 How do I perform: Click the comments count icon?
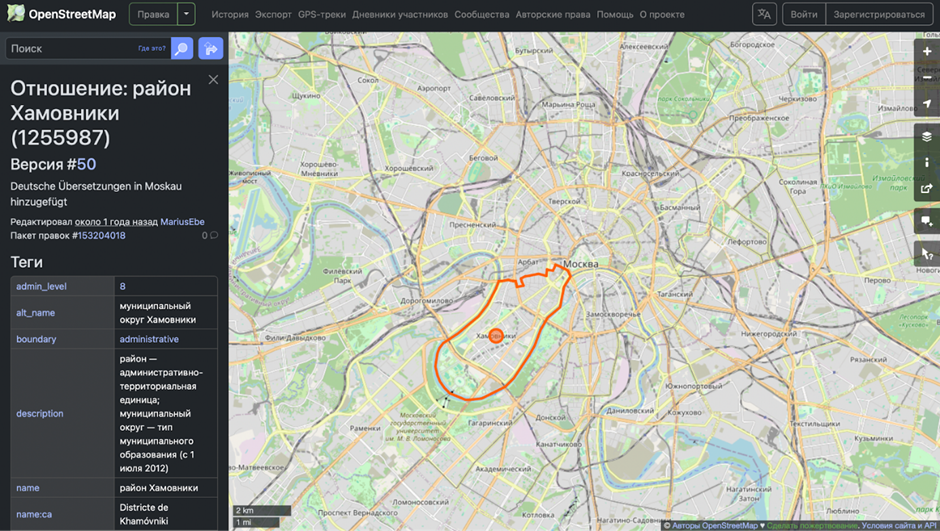[214, 236]
